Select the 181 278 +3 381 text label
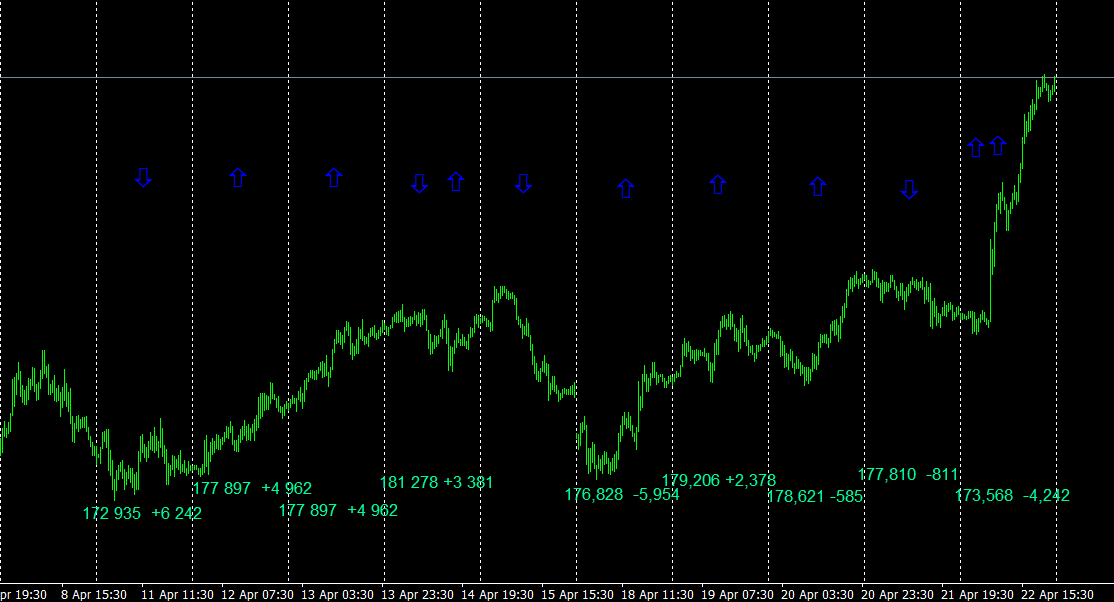Viewport: 1114px width, 602px height. [436, 483]
